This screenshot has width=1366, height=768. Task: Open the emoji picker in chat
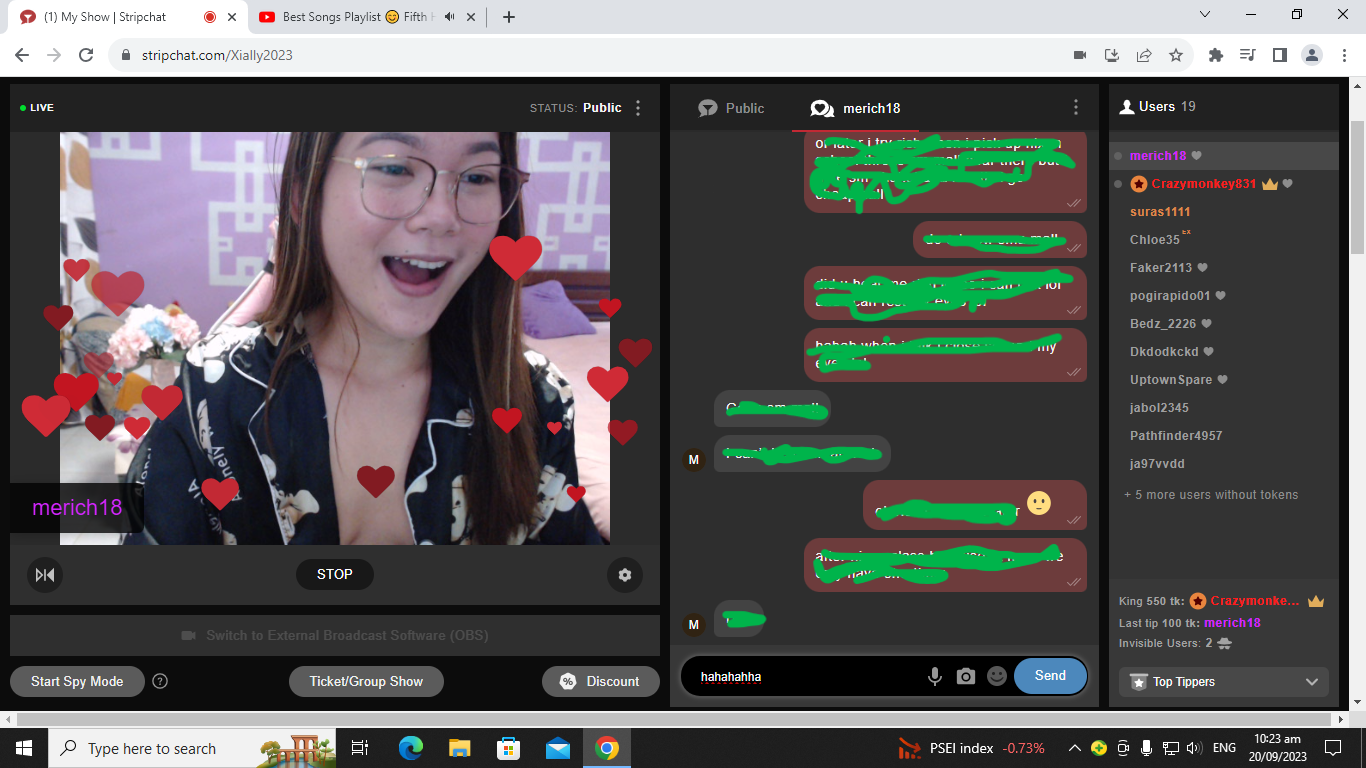pos(996,677)
